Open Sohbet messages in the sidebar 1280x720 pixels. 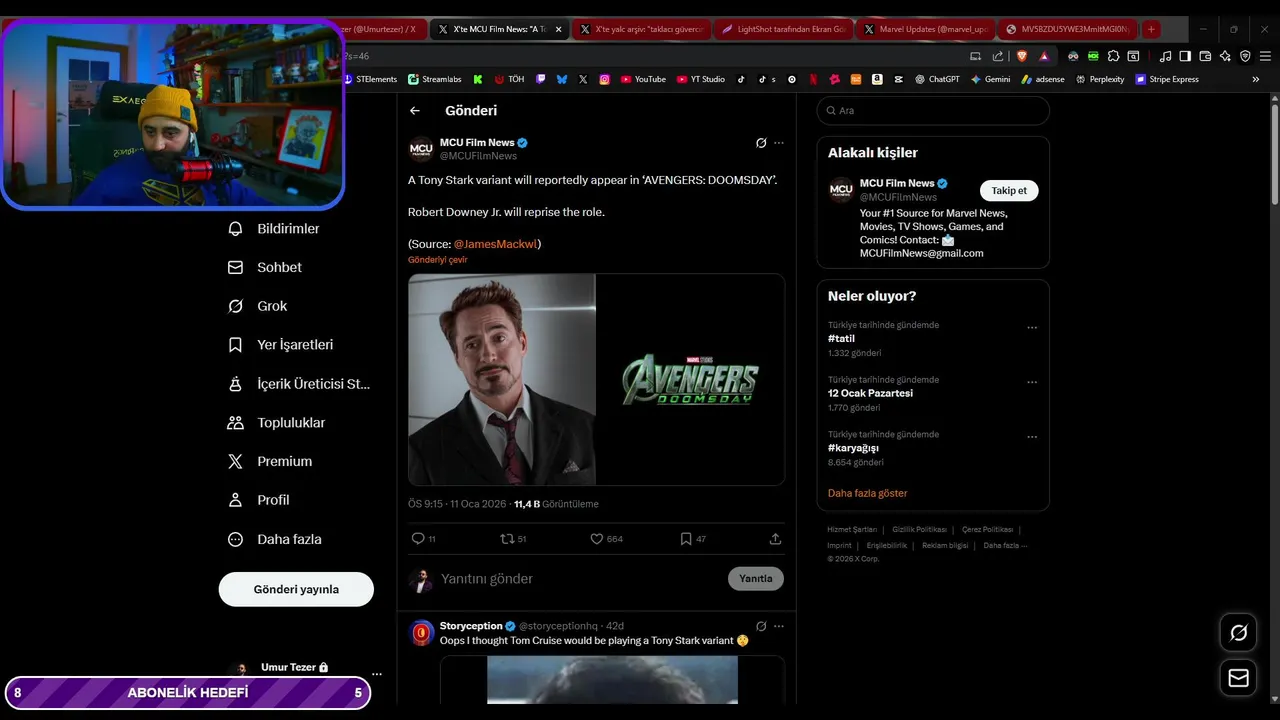(x=265, y=268)
